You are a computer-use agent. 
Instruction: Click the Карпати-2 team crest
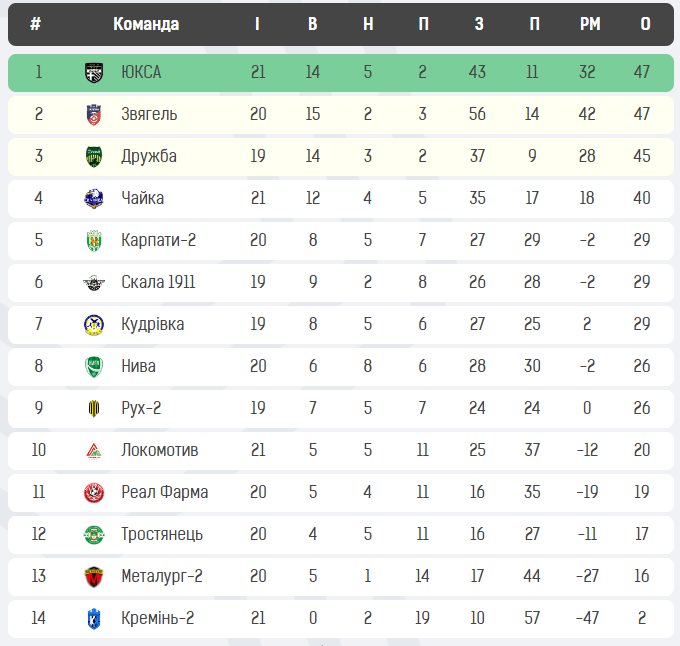coord(93,240)
